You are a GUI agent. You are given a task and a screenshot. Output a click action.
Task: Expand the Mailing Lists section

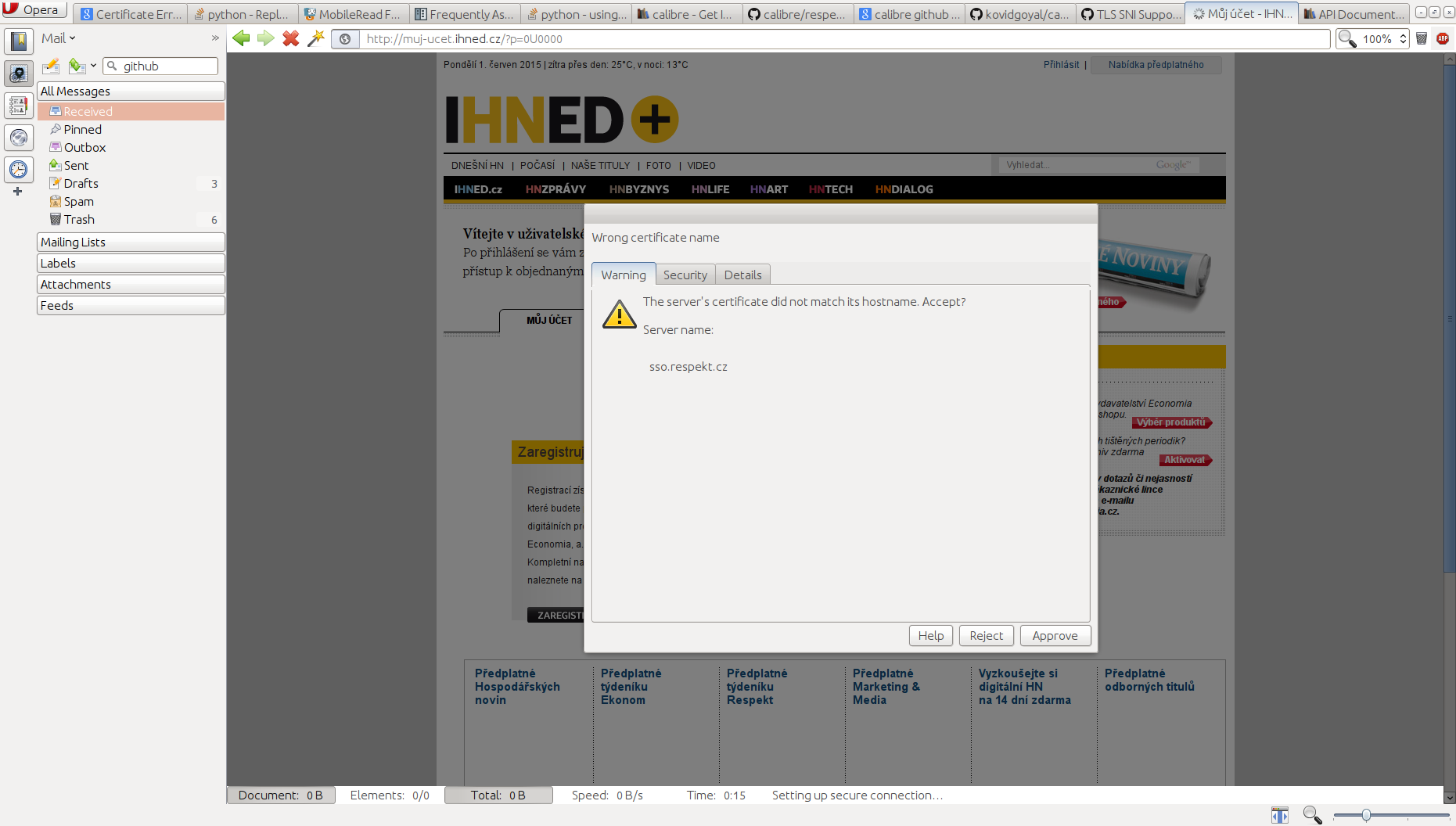(x=131, y=242)
